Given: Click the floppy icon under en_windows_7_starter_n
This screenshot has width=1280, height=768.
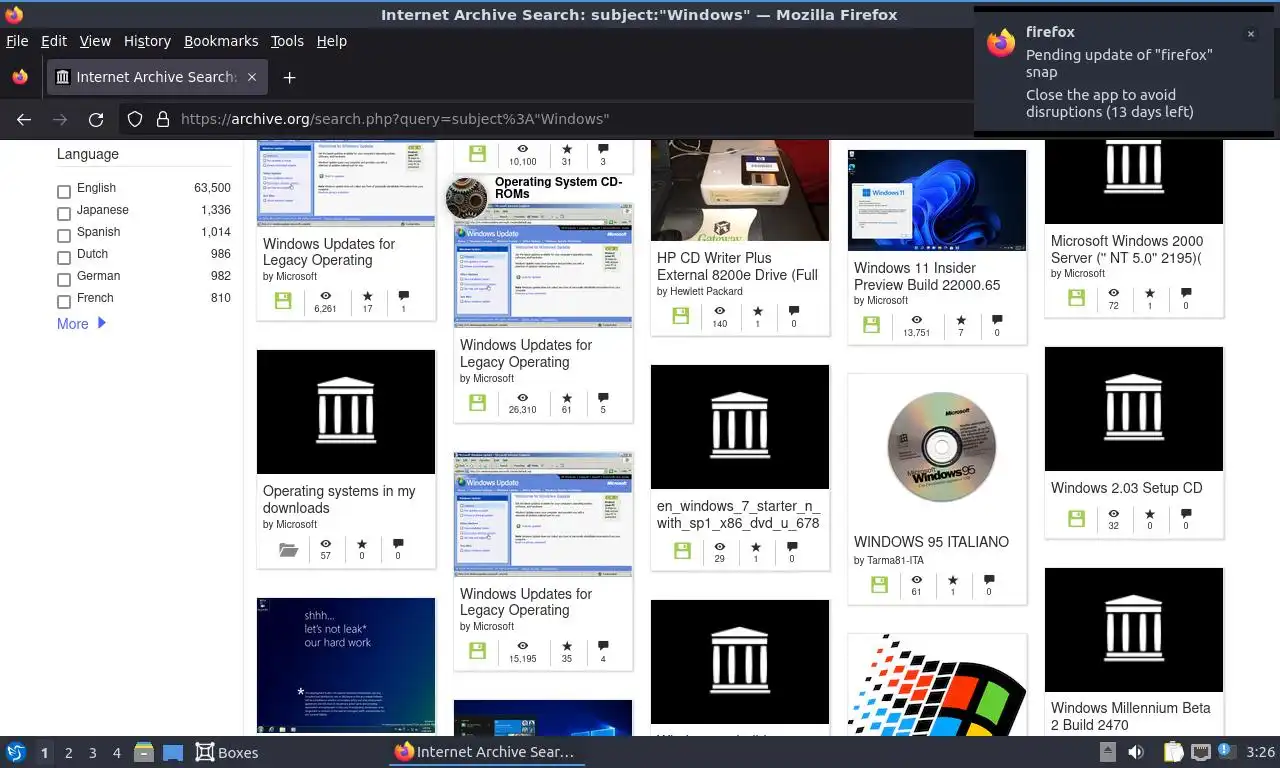Looking at the screenshot, I should coord(682,551).
